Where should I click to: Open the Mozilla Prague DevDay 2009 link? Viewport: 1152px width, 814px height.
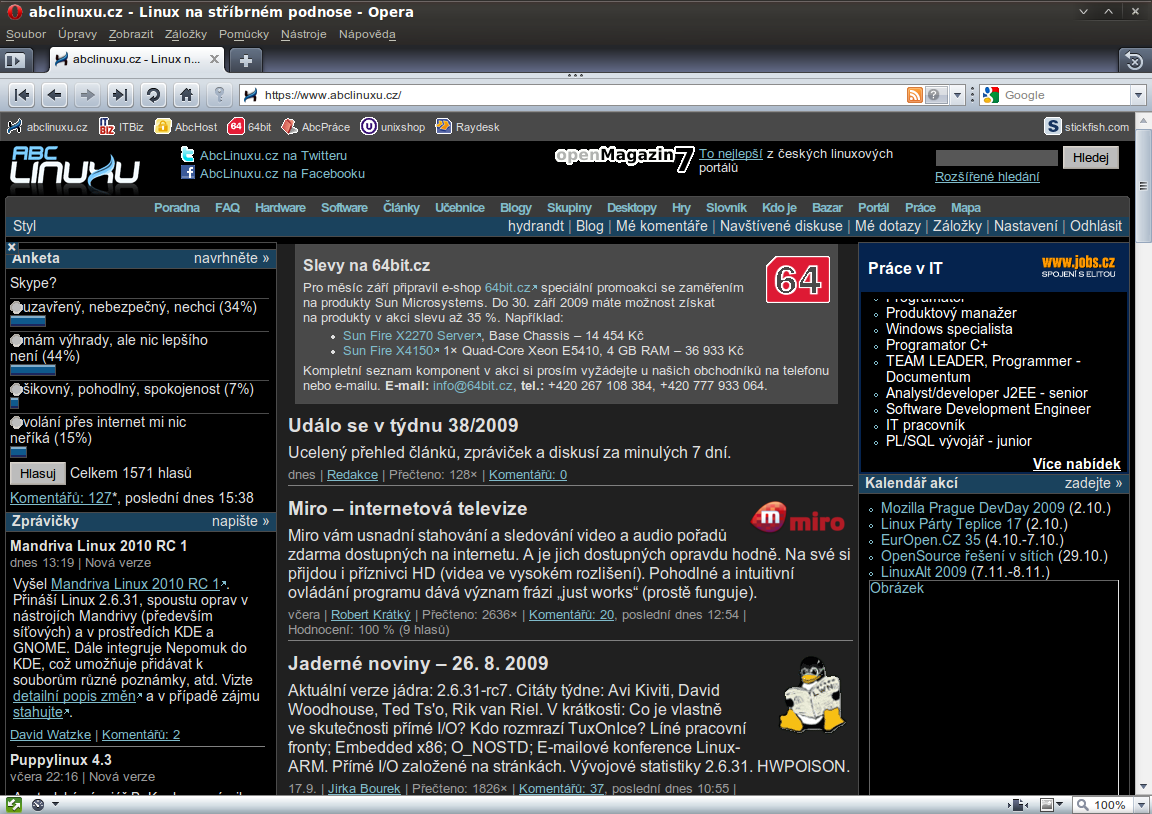tap(972, 508)
